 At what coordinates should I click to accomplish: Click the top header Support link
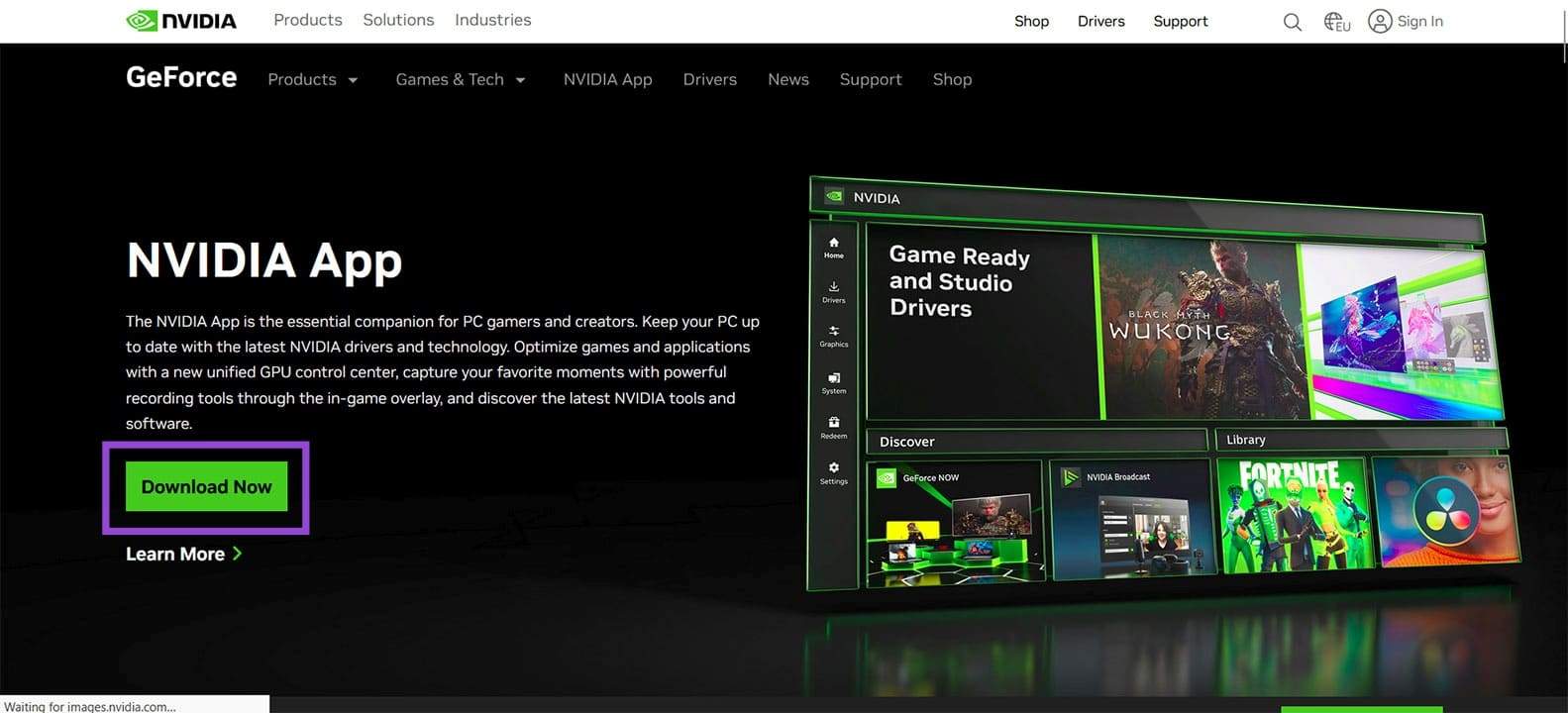[1180, 21]
